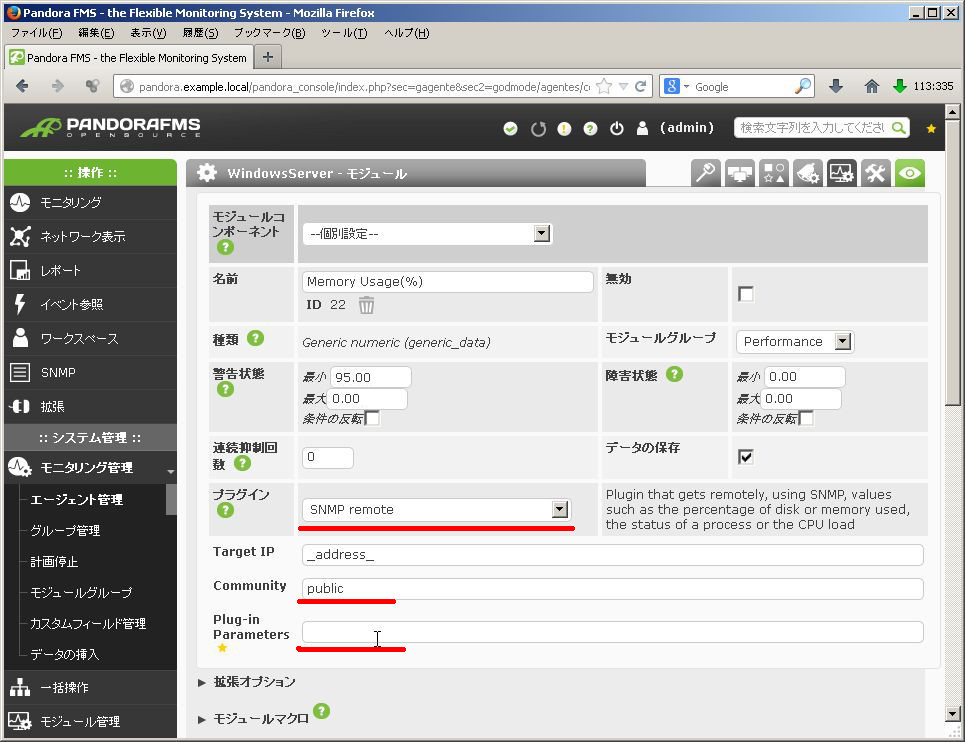Click the Target IP input field
This screenshot has height=742, width=965.
click(612, 554)
